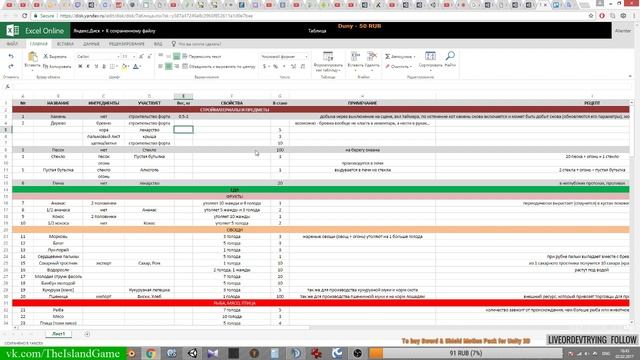
Task: Cut selection with scissors icon
Action: tap(46, 56)
